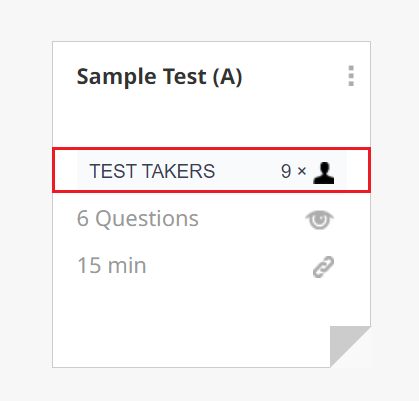Click the test taker person silhouette icon
Viewport: 419px width, 401px height.
(x=323, y=173)
